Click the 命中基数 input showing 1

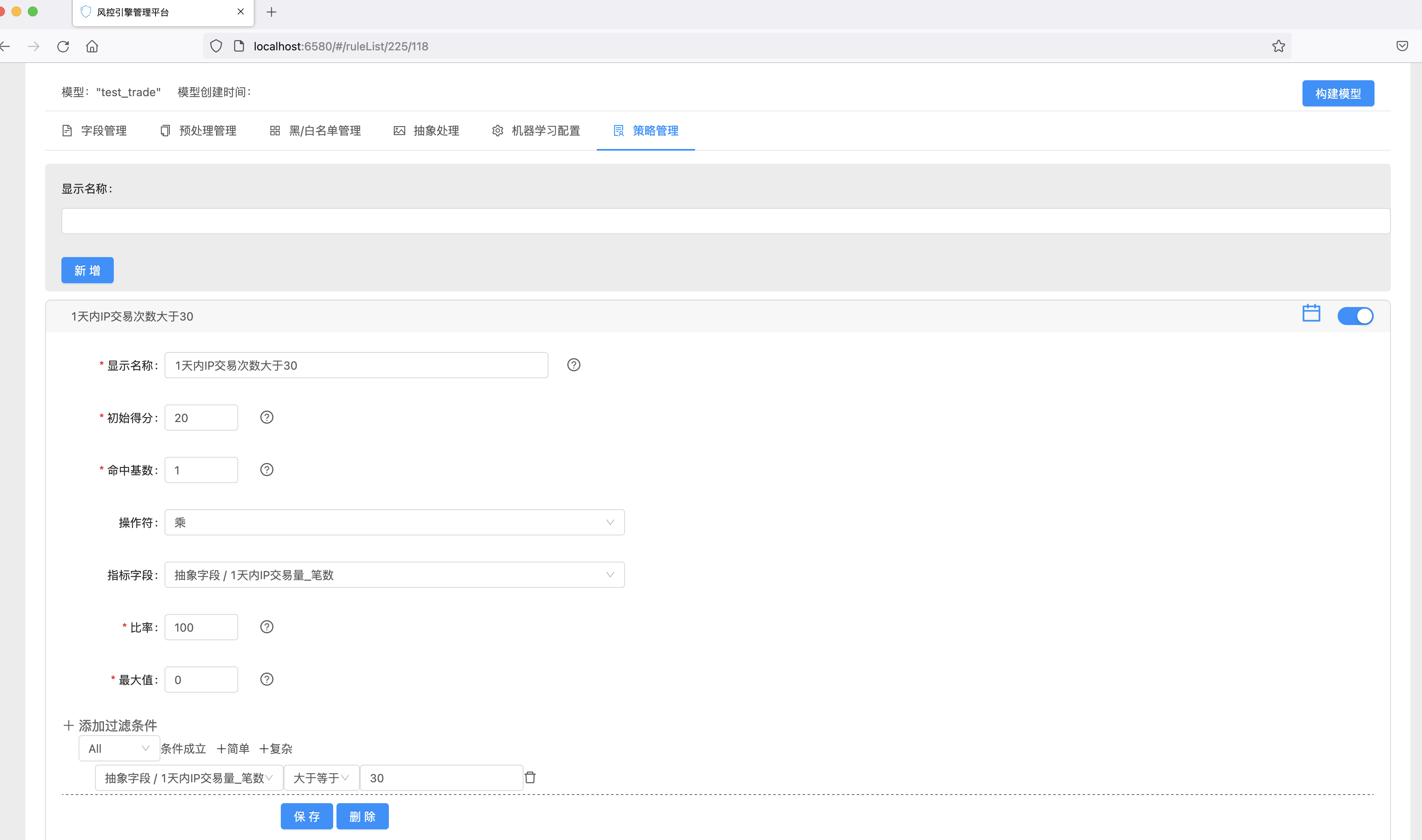coord(201,470)
